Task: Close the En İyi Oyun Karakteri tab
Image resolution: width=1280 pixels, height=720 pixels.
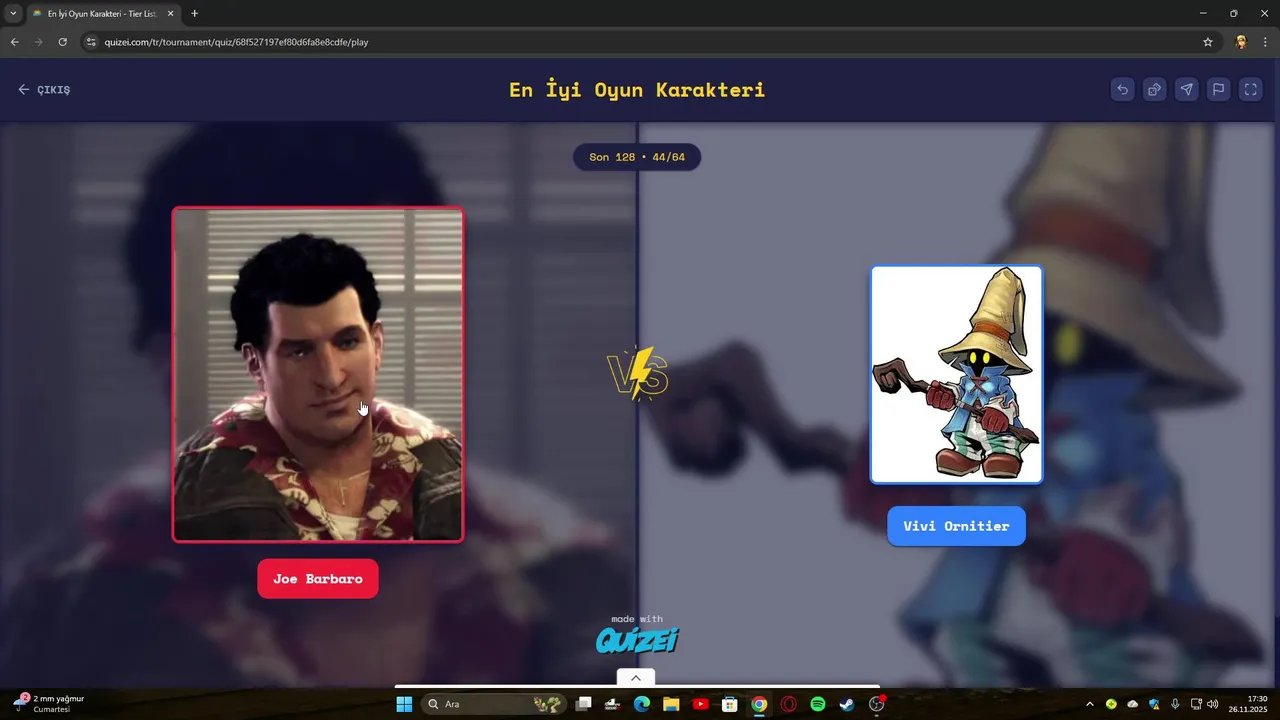Action: (x=170, y=14)
